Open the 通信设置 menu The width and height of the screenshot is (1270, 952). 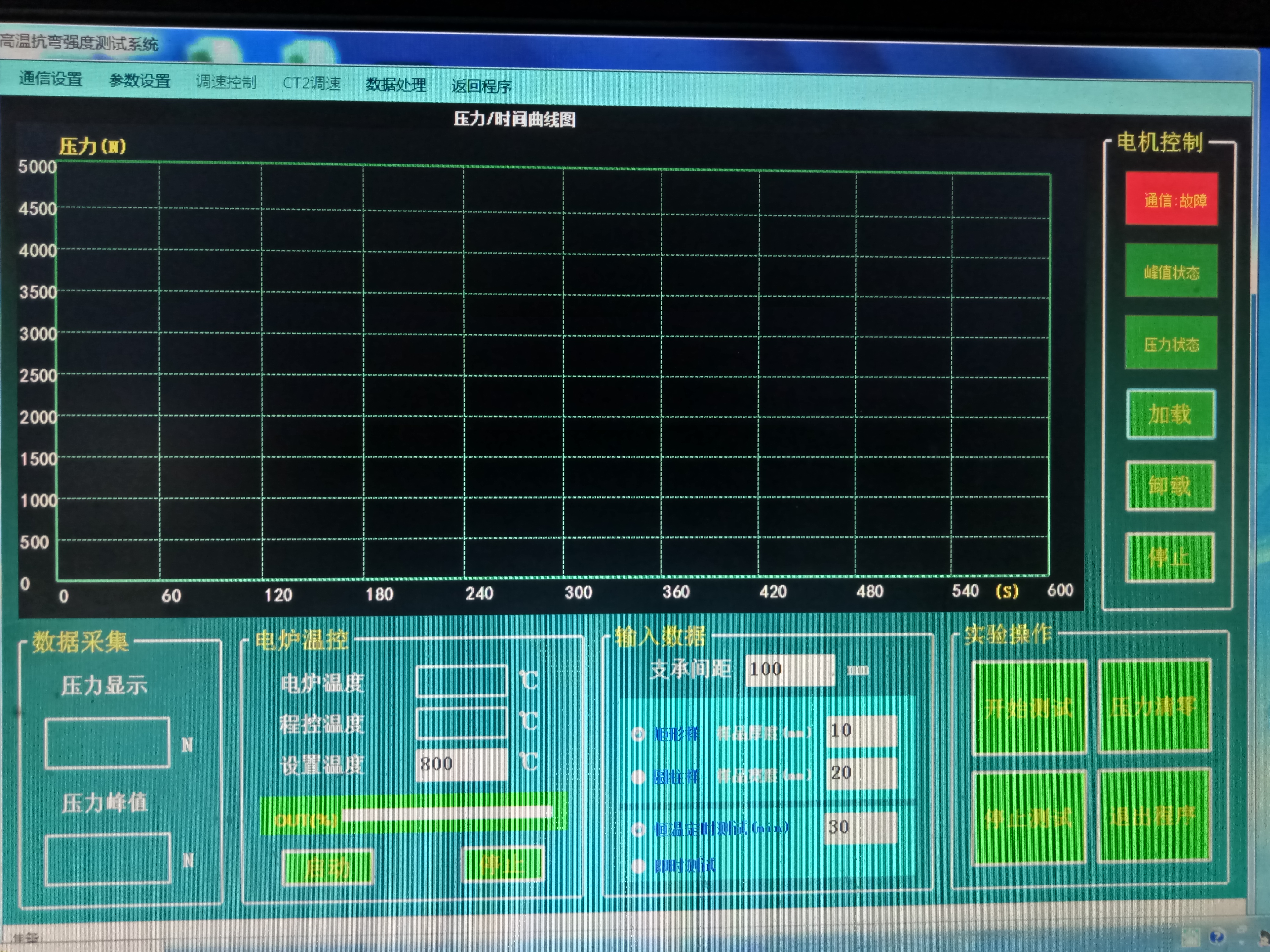[x=50, y=79]
